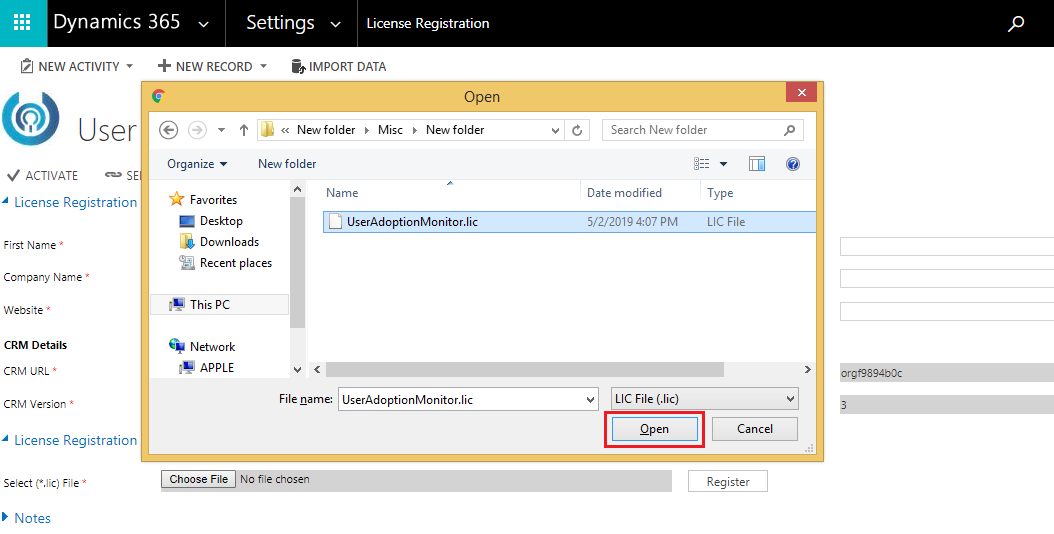The height and width of the screenshot is (534, 1054).
Task: Click New folder in dialog toolbar
Action: click(287, 163)
